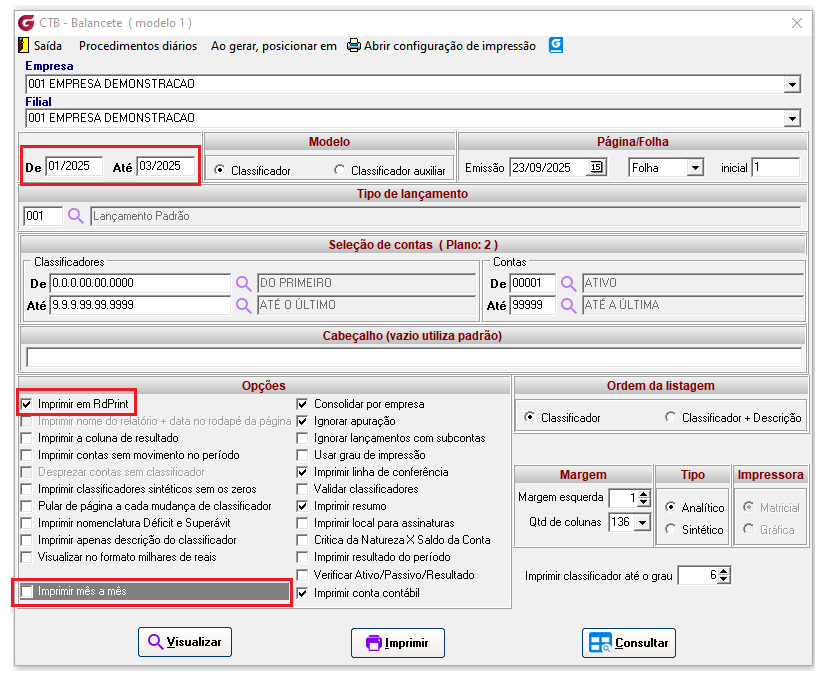Increase Margem esquerda with up arrow

click(x=644, y=494)
